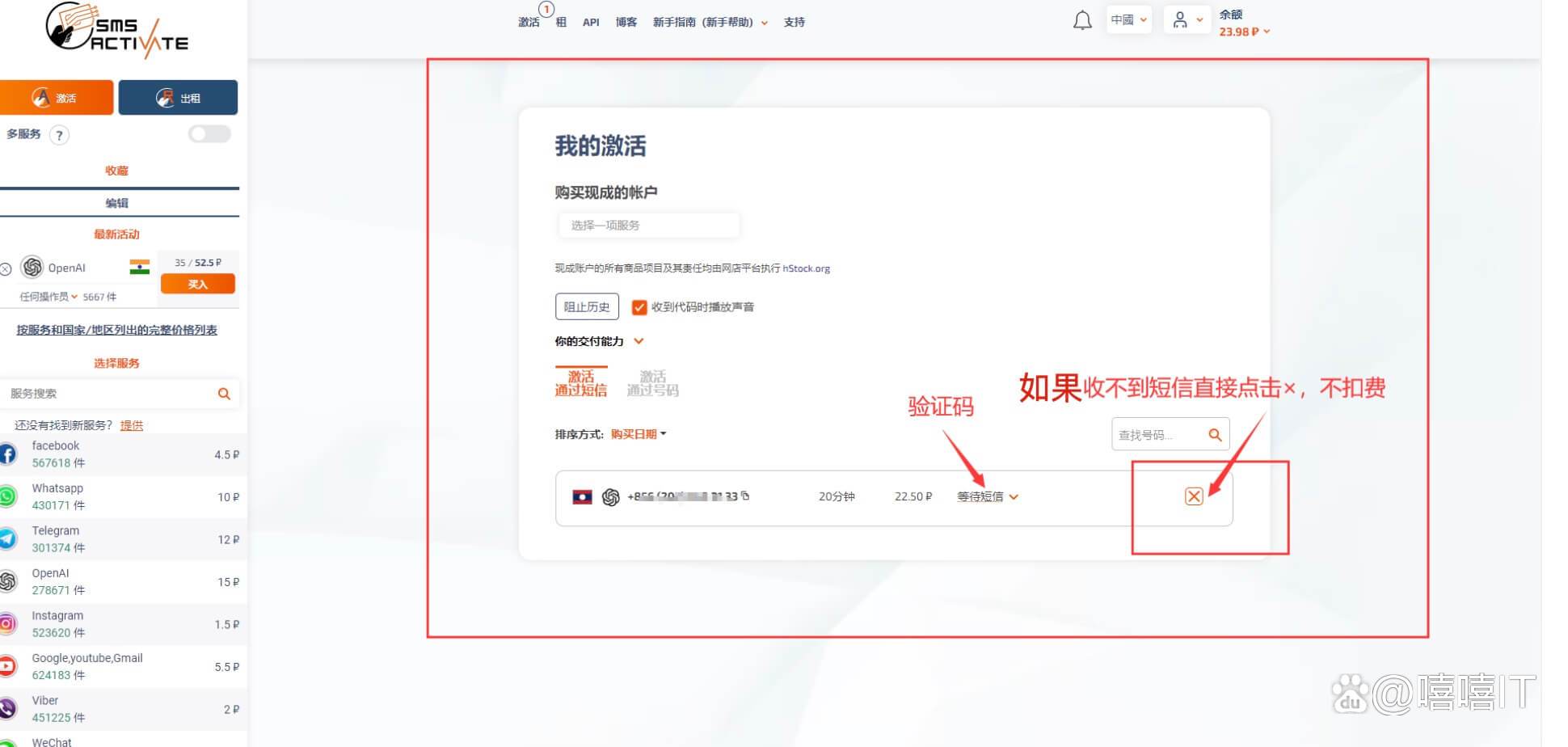Focus the 服务搜索 input field

click(109, 394)
